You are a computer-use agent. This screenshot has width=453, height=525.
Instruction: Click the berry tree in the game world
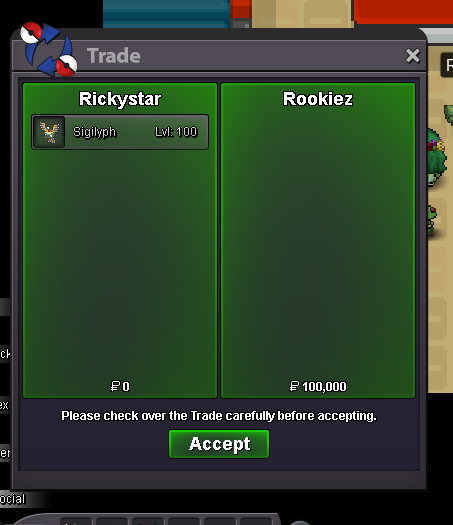(436, 157)
